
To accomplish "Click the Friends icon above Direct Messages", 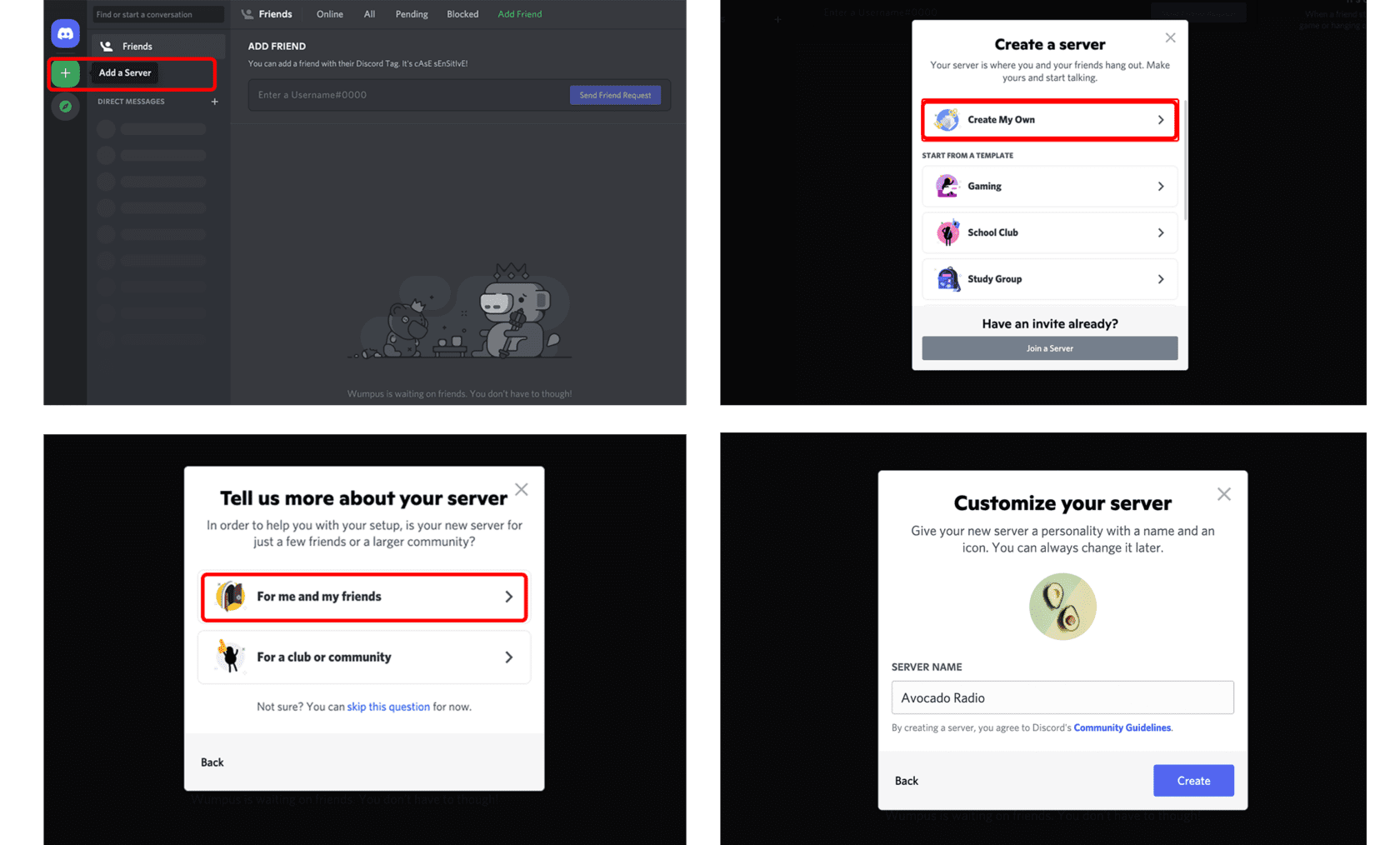I will [107, 46].
